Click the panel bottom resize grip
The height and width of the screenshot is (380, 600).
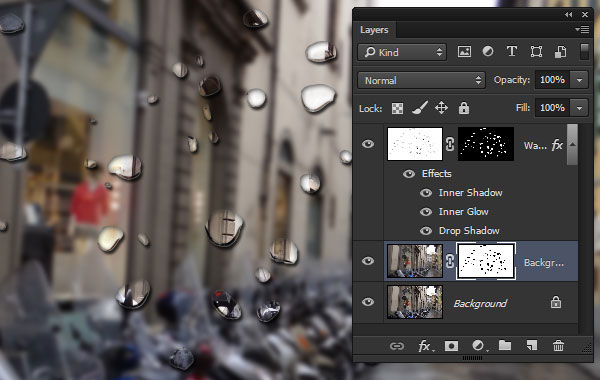tap(473, 359)
